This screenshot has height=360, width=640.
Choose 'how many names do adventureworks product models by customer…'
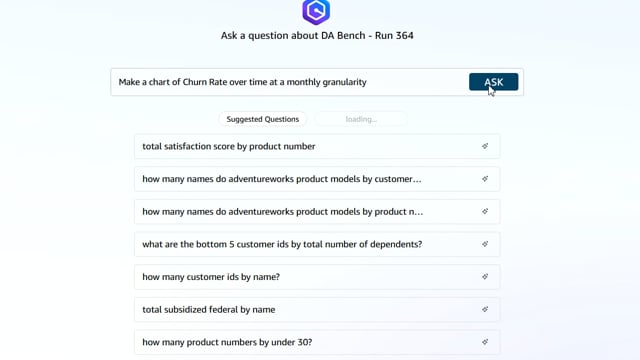pyautogui.click(x=317, y=179)
